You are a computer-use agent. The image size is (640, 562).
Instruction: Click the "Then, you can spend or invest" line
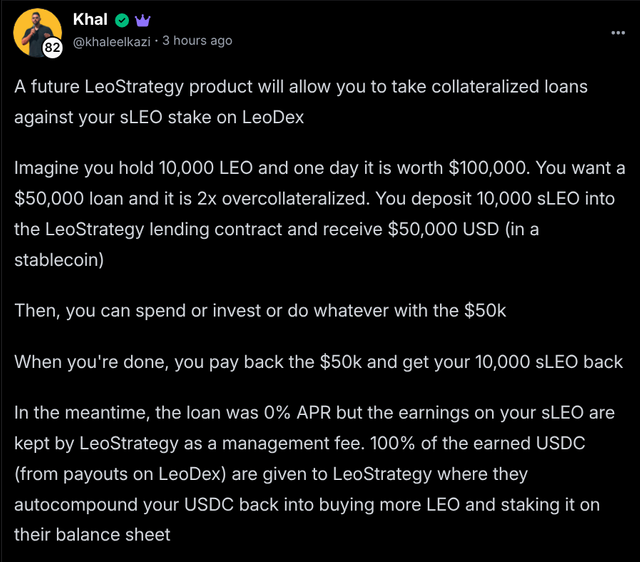[x=260, y=311]
